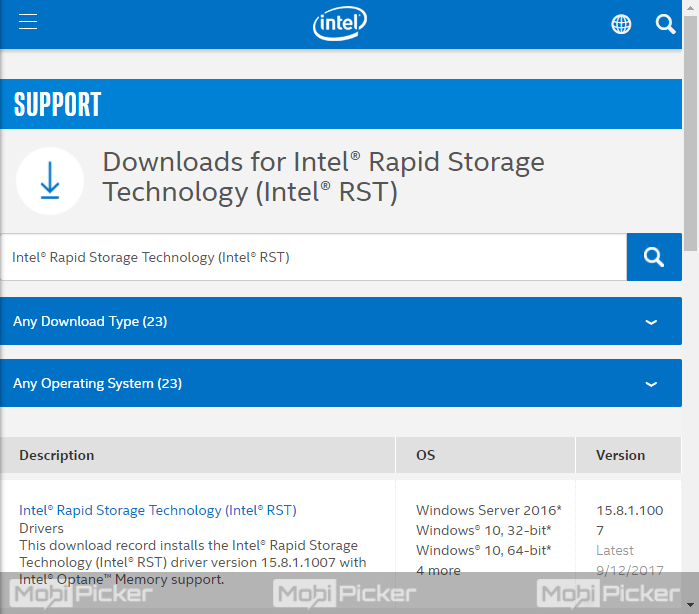Click the Downloads for Intel RST page title
The height and width of the screenshot is (614, 699).
tap(323, 177)
